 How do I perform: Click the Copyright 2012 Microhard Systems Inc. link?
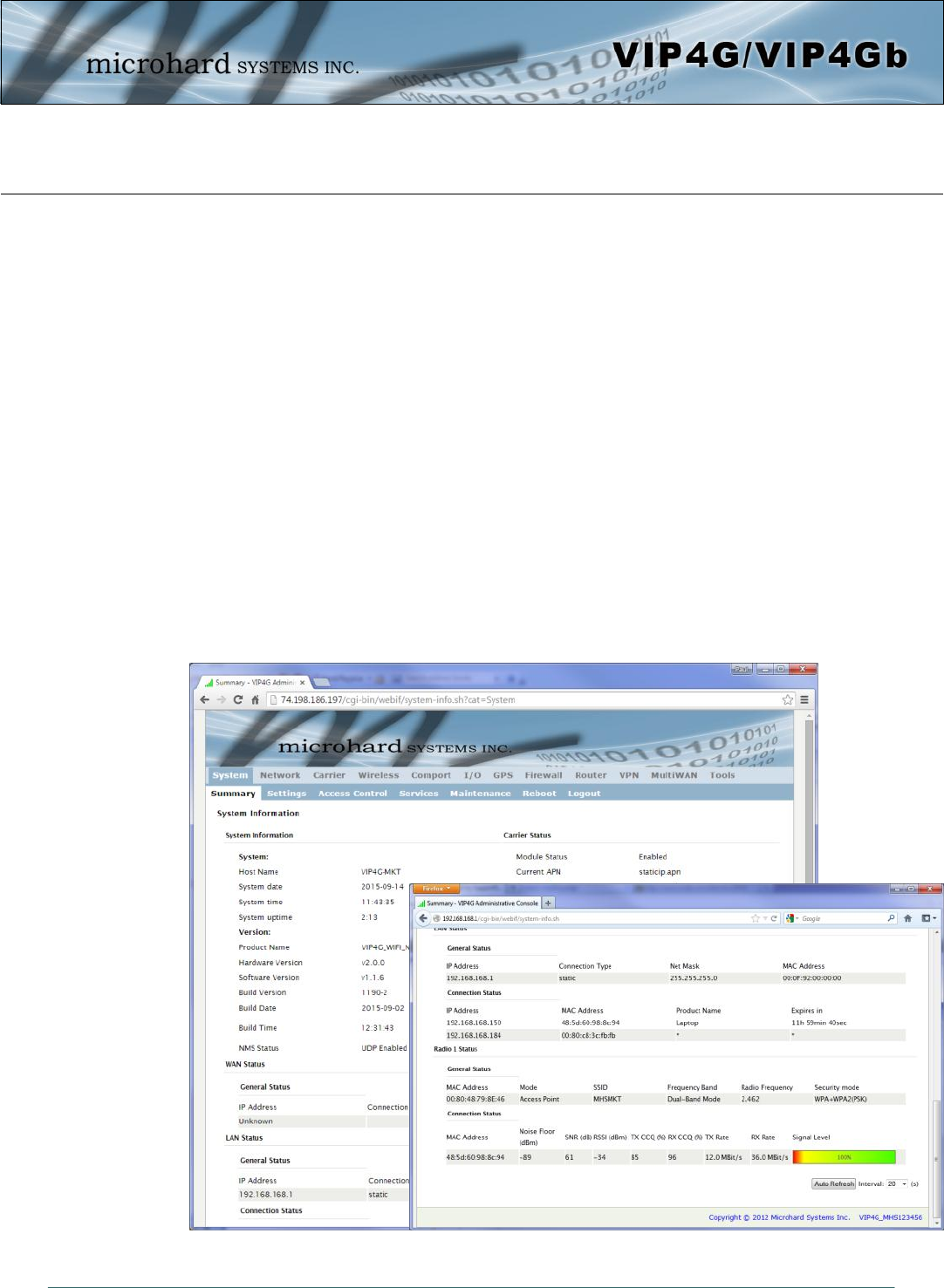[x=779, y=1217]
